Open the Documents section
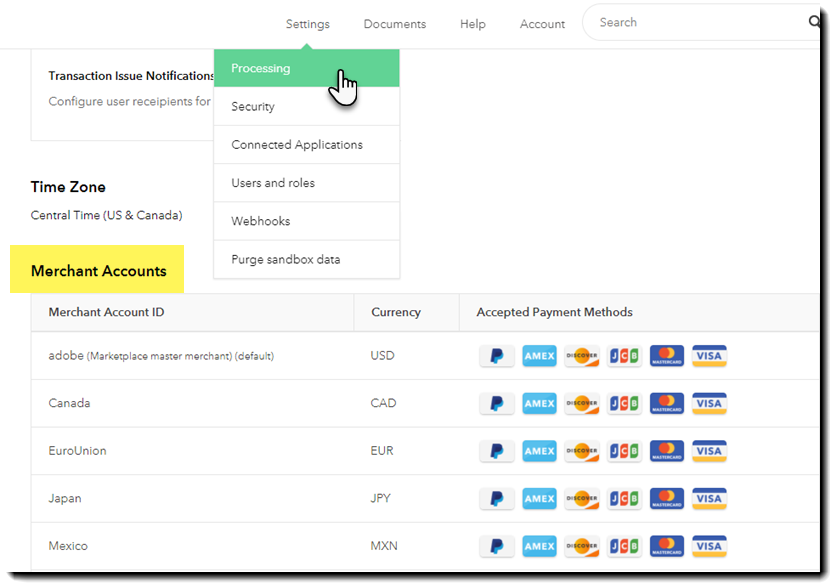 tap(394, 24)
